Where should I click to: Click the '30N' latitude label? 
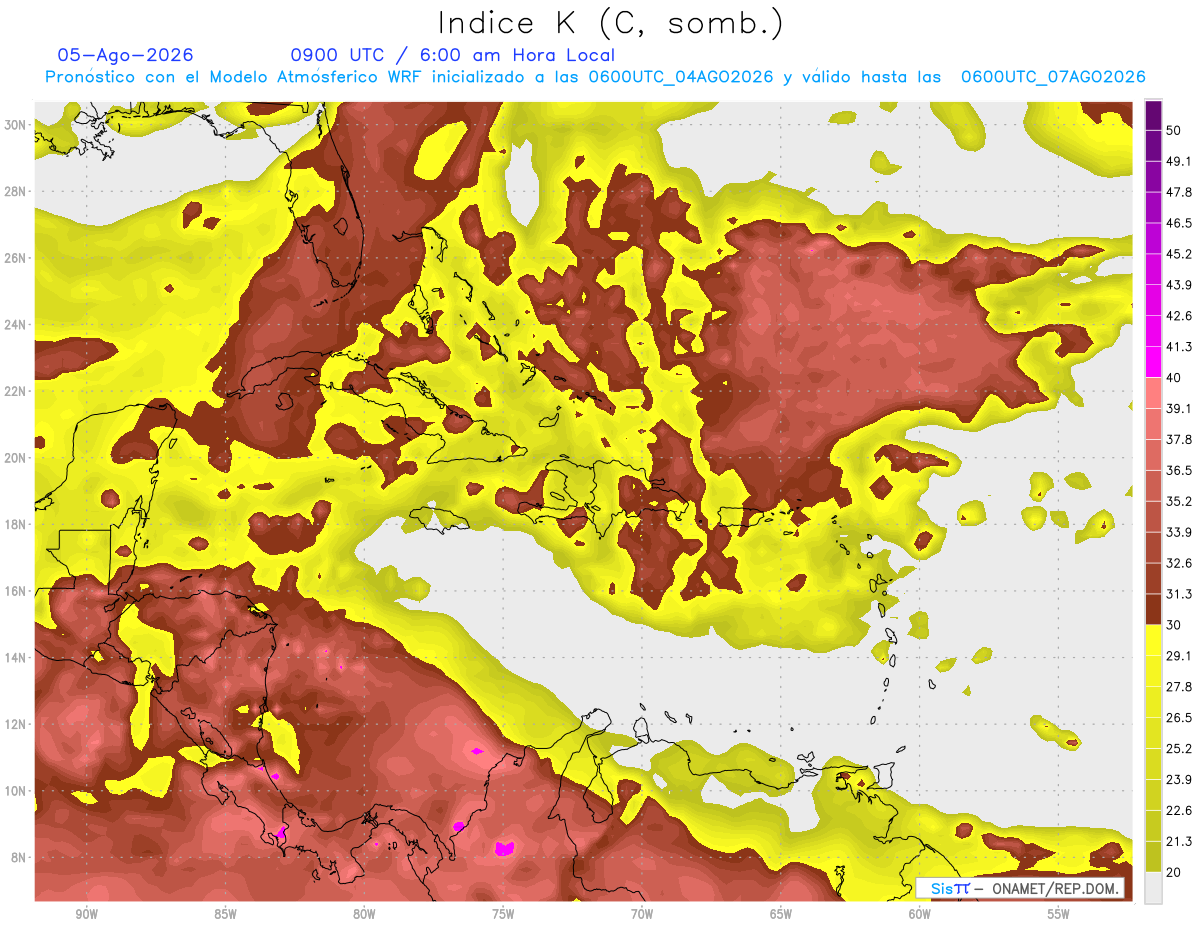(x=15, y=124)
